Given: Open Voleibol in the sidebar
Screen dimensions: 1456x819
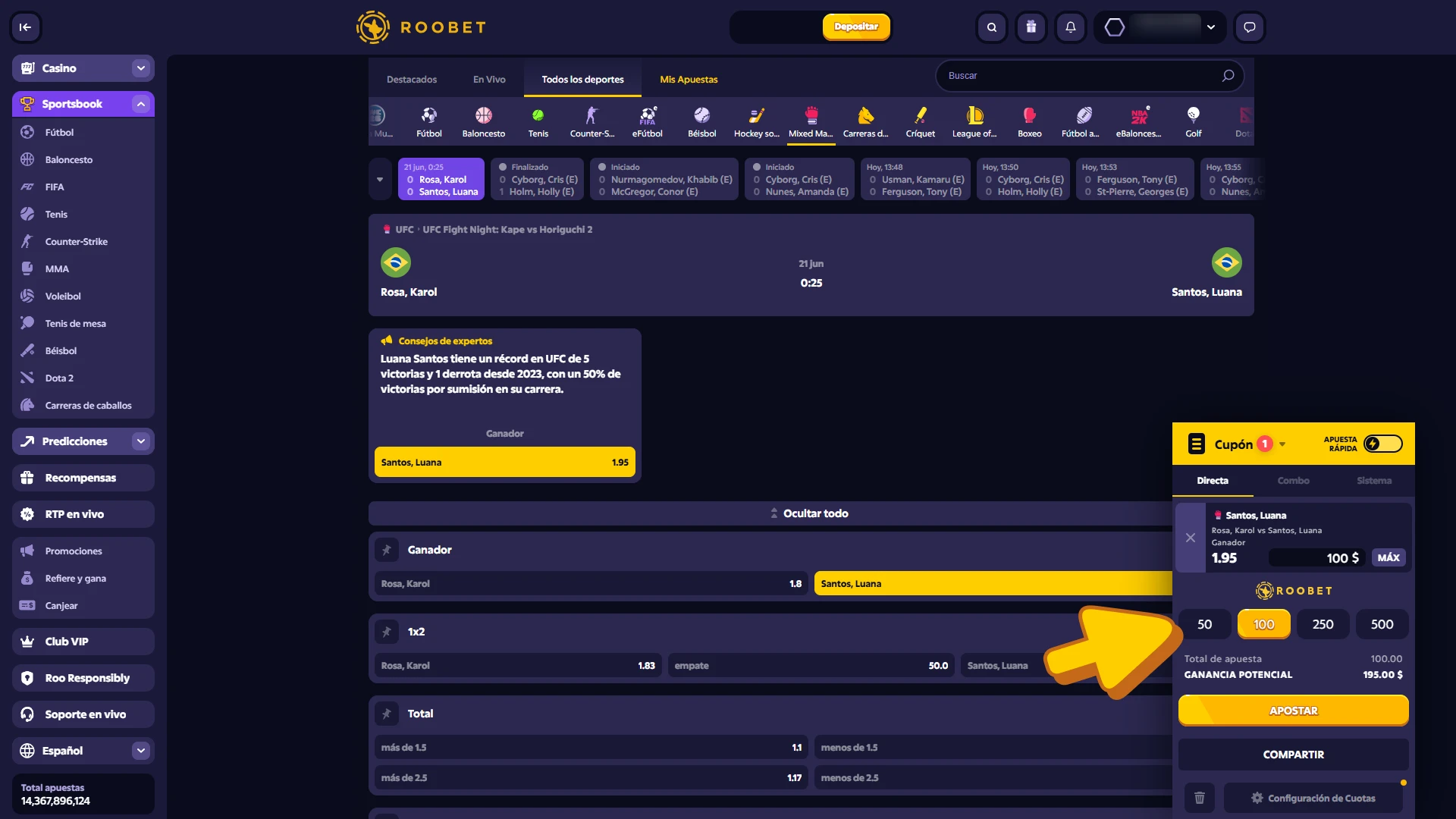Looking at the screenshot, I should (83, 296).
